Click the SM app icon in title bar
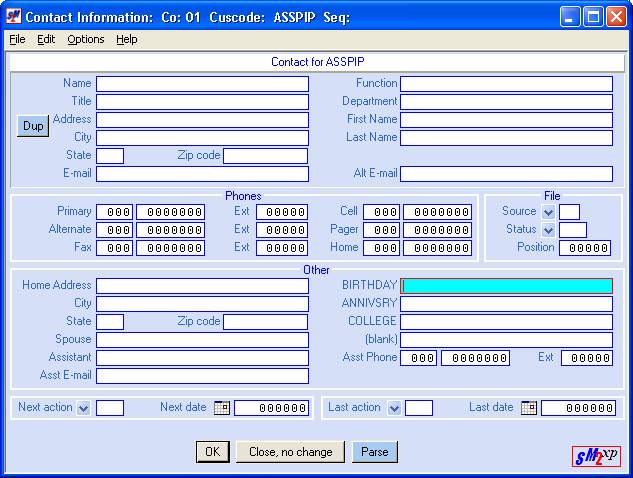This screenshot has height=478, width=633. click(x=13, y=17)
